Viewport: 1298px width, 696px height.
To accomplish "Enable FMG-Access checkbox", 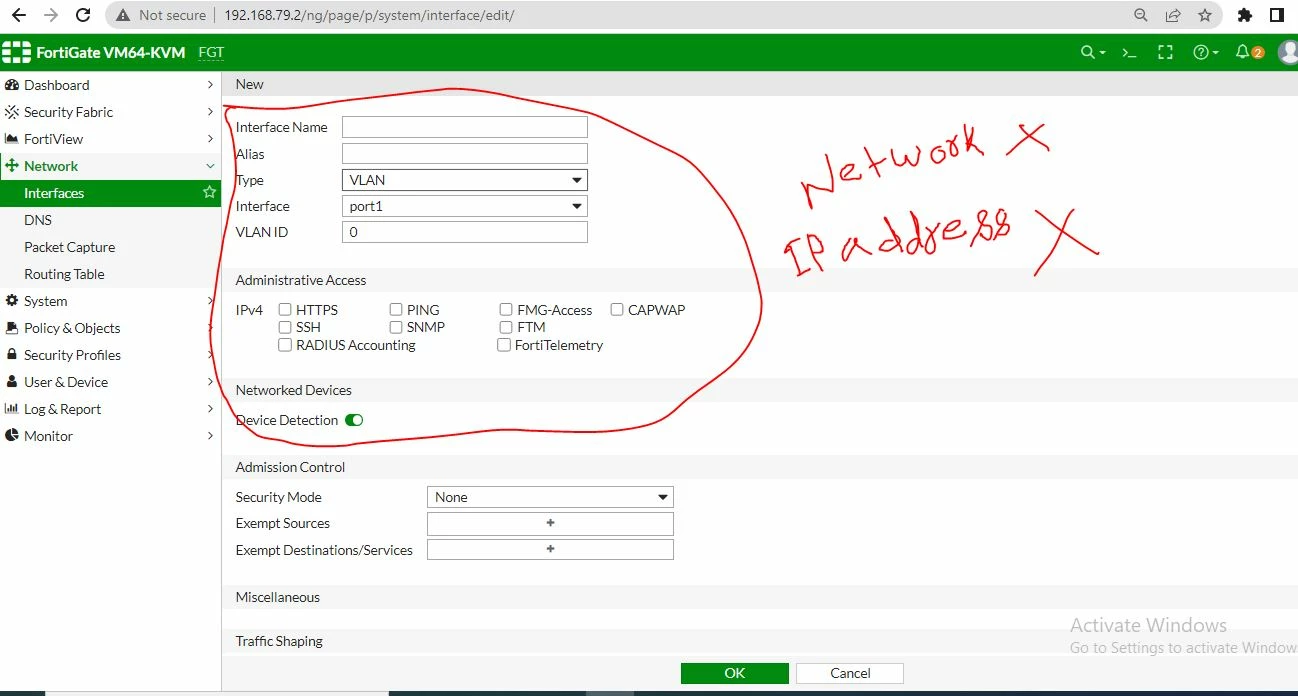I will tap(506, 310).
